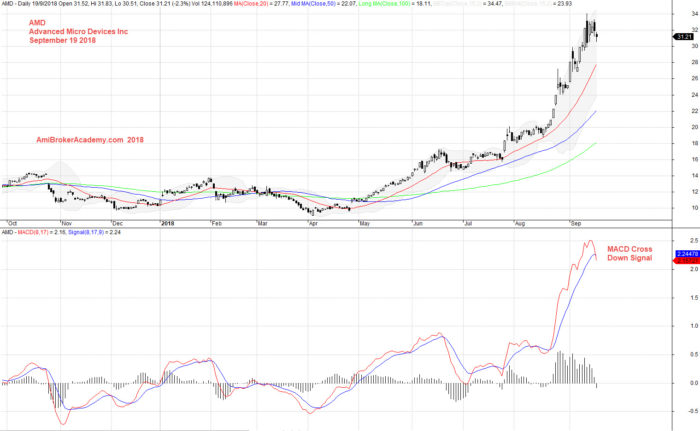700x431 pixels.
Task: Click the 'Oct' month label
Action: [12, 223]
